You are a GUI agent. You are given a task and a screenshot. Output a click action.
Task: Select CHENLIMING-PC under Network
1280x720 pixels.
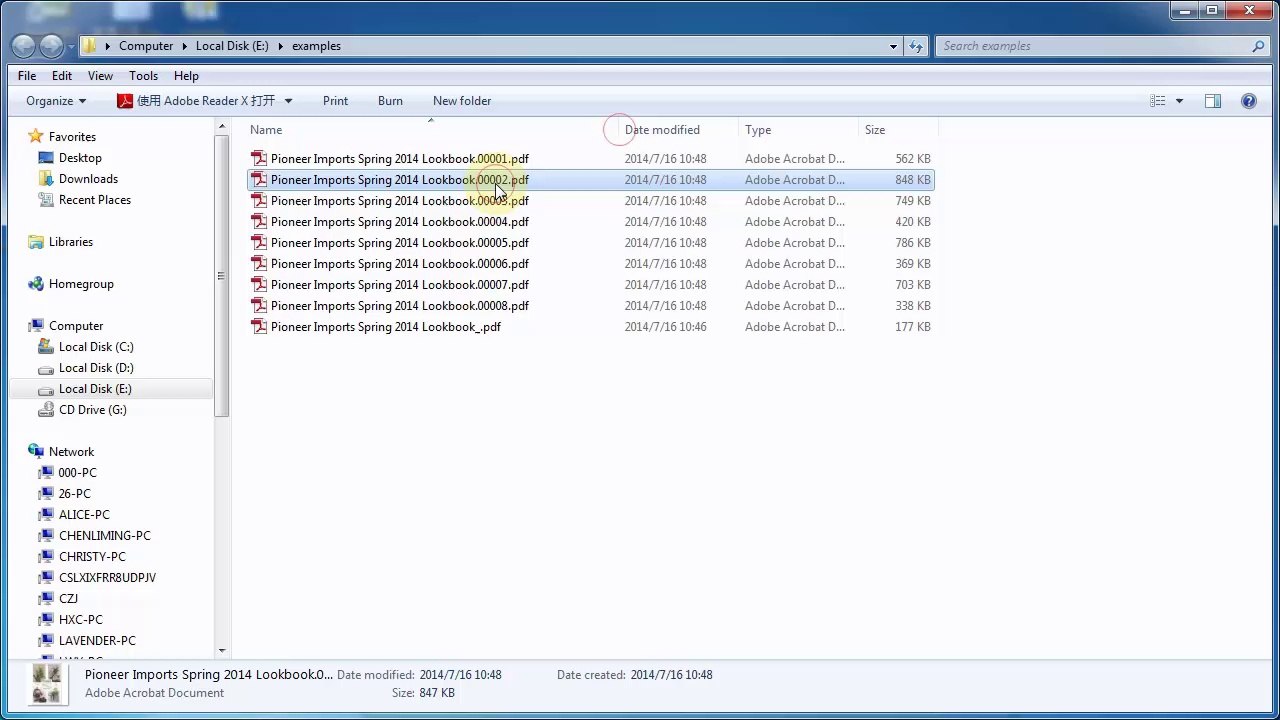(x=105, y=536)
